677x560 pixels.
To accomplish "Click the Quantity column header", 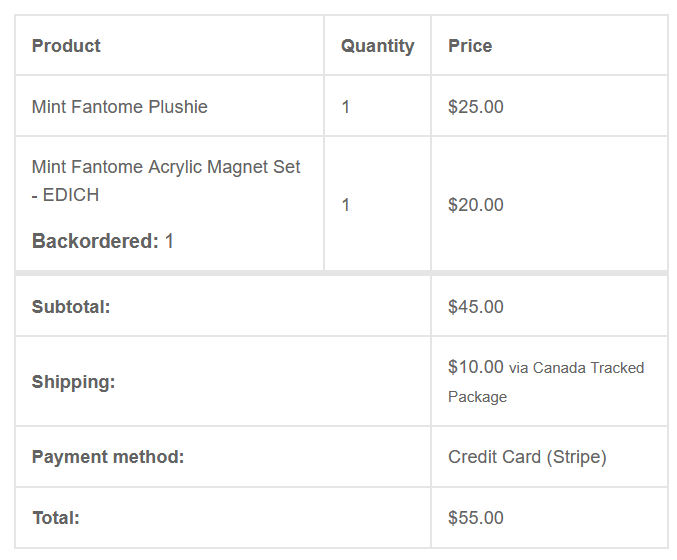I will pos(377,46).
